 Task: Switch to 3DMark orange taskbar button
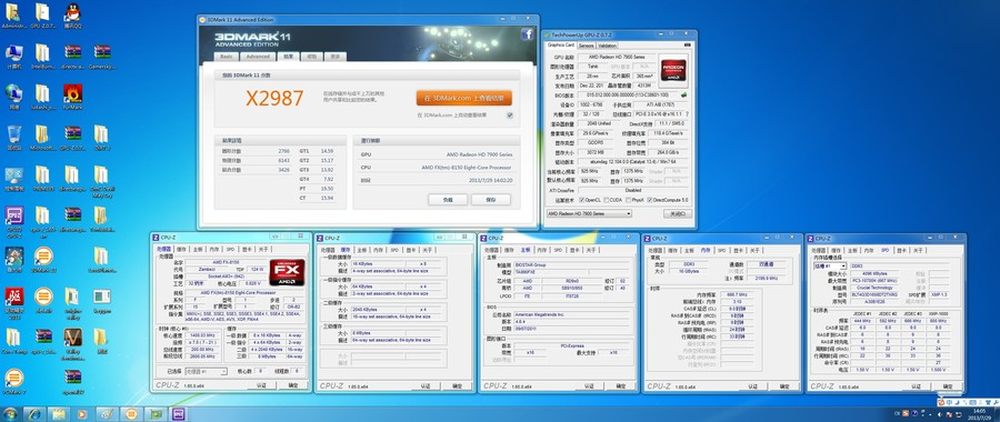(x=130, y=414)
